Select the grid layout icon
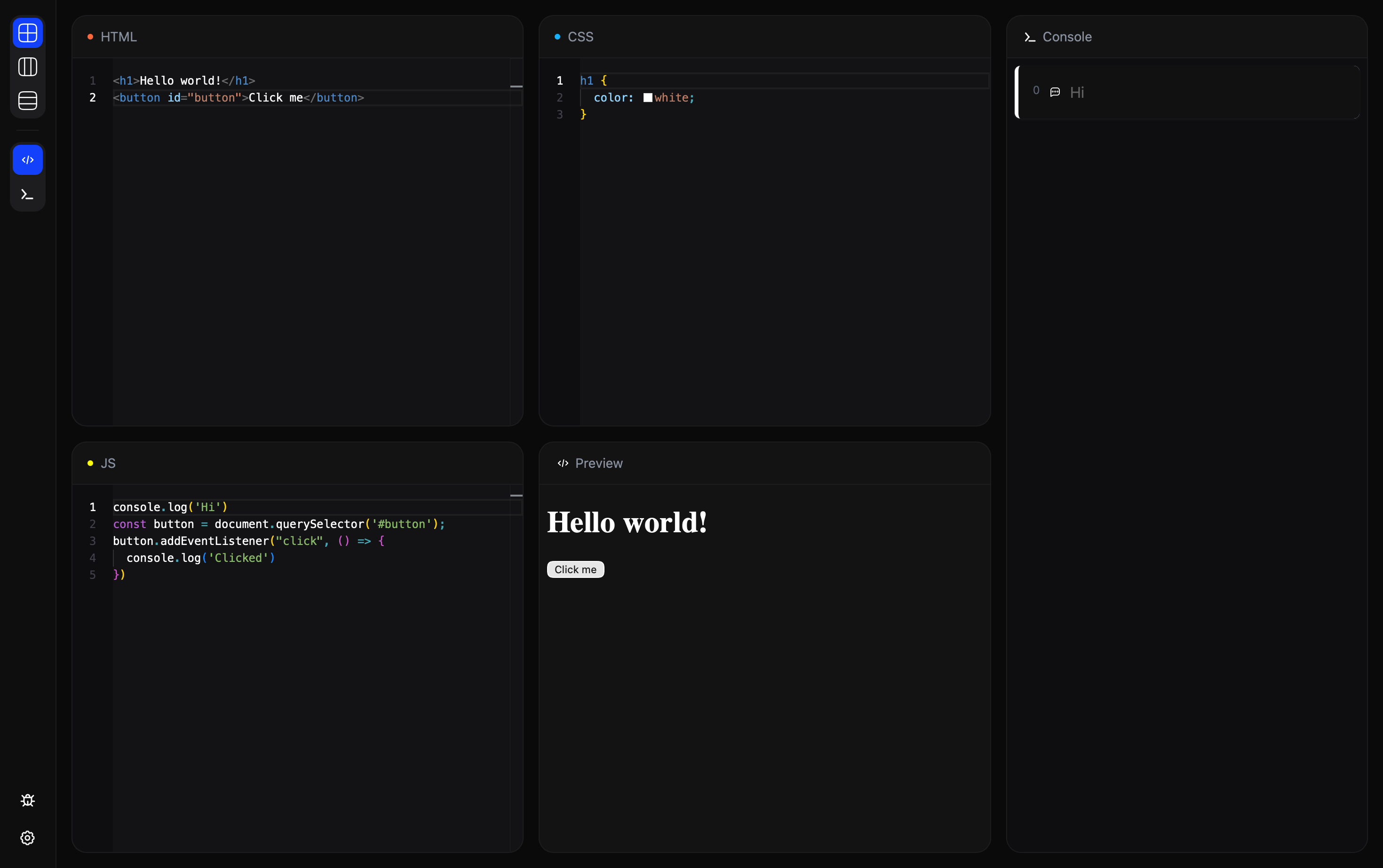 [28, 33]
